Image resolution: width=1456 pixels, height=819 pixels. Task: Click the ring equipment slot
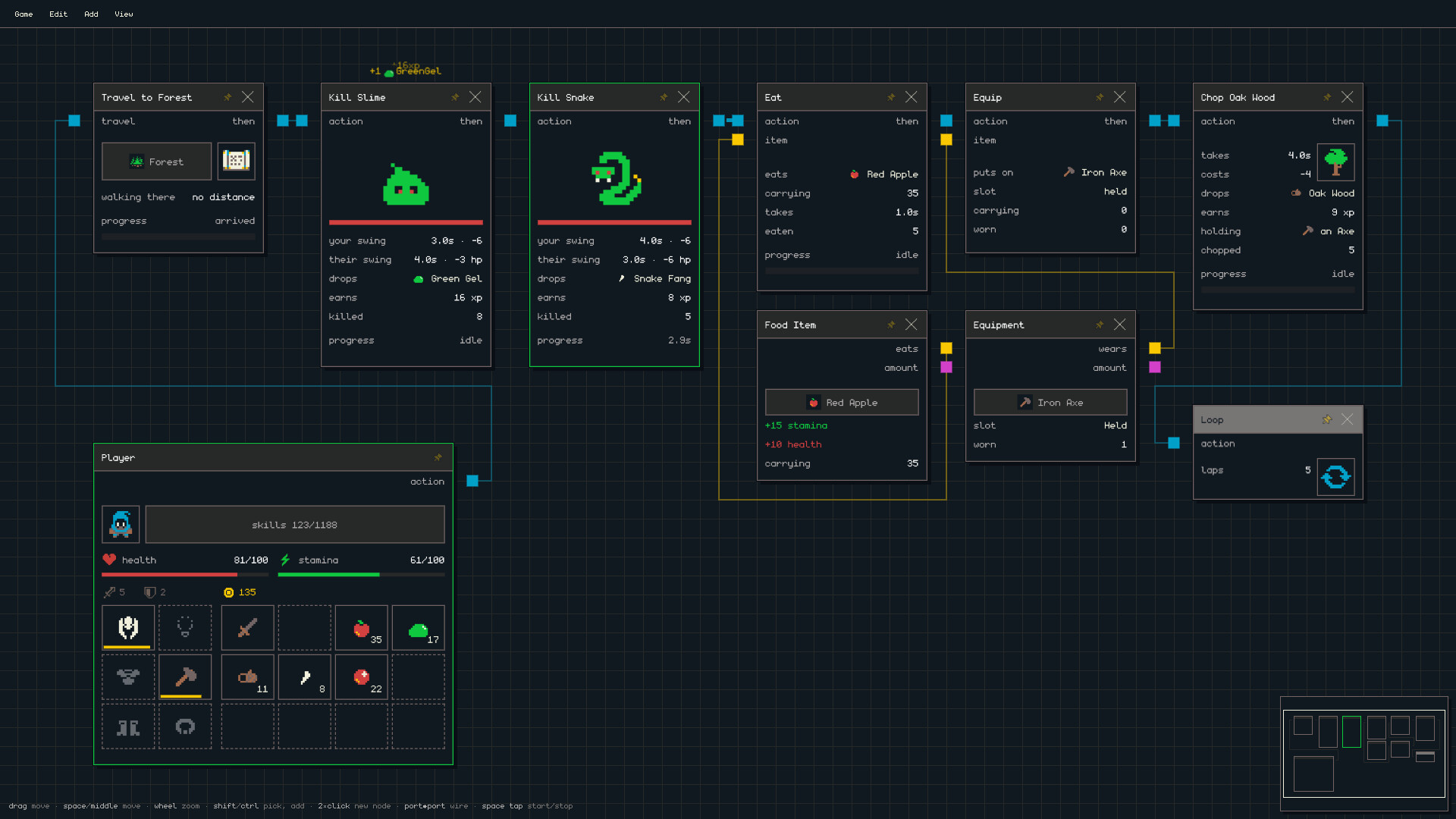click(x=185, y=726)
